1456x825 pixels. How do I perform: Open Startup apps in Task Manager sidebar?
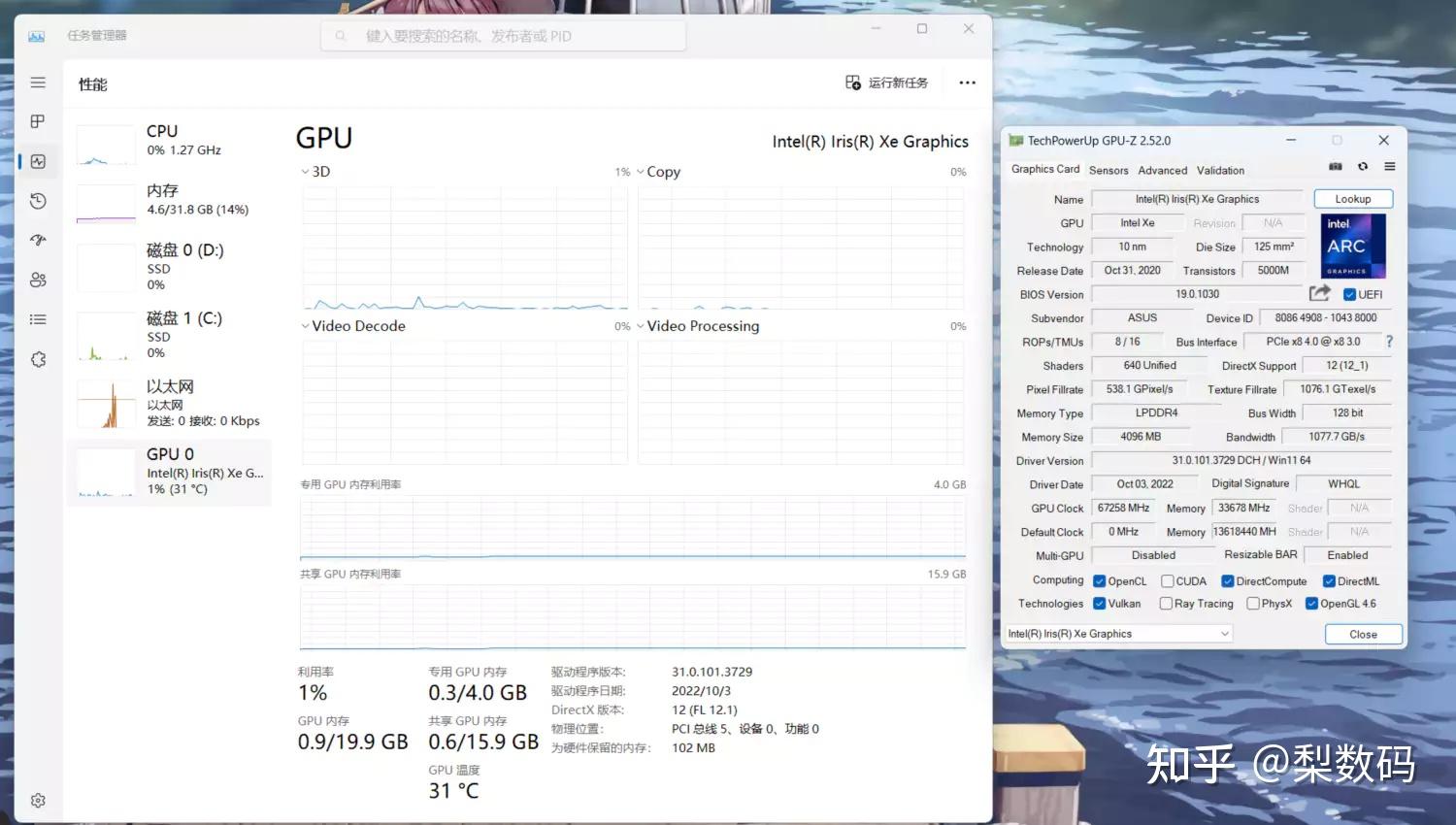[37, 240]
